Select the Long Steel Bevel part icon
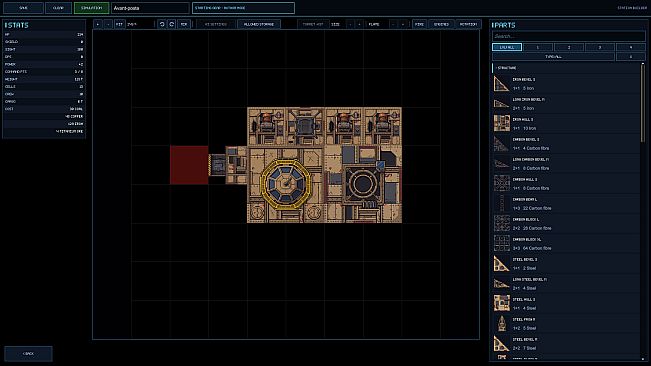This screenshot has width=651, height=366. [502, 284]
